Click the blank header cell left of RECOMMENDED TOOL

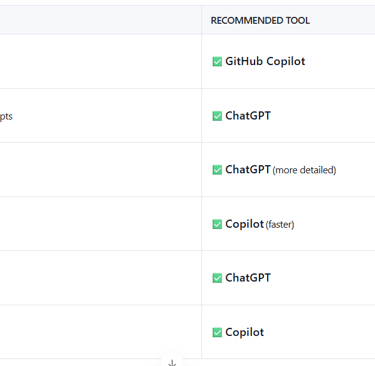[x=100, y=20]
